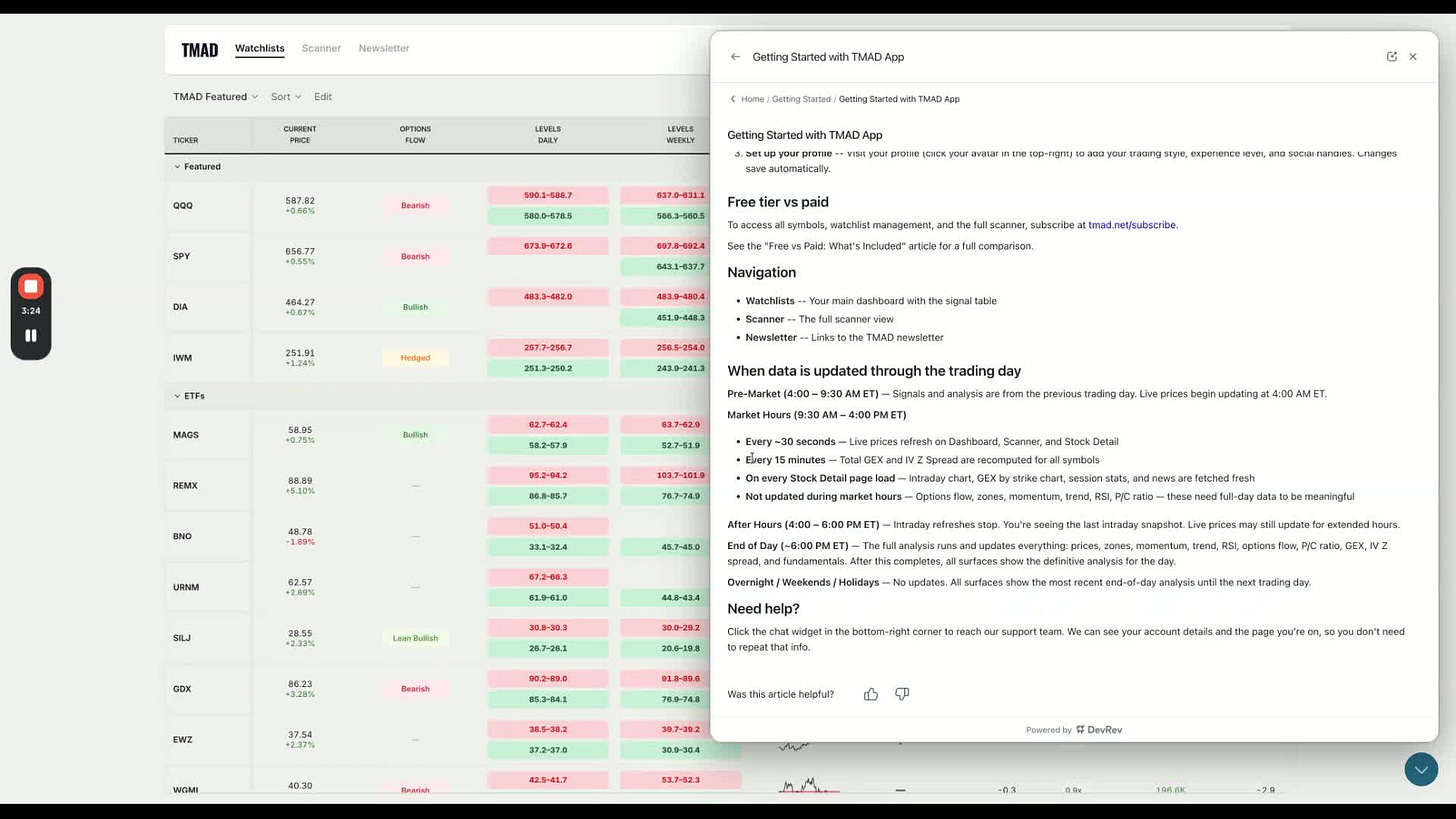This screenshot has height=819, width=1456.
Task: Click thumbs up for article helpful
Action: (871, 694)
